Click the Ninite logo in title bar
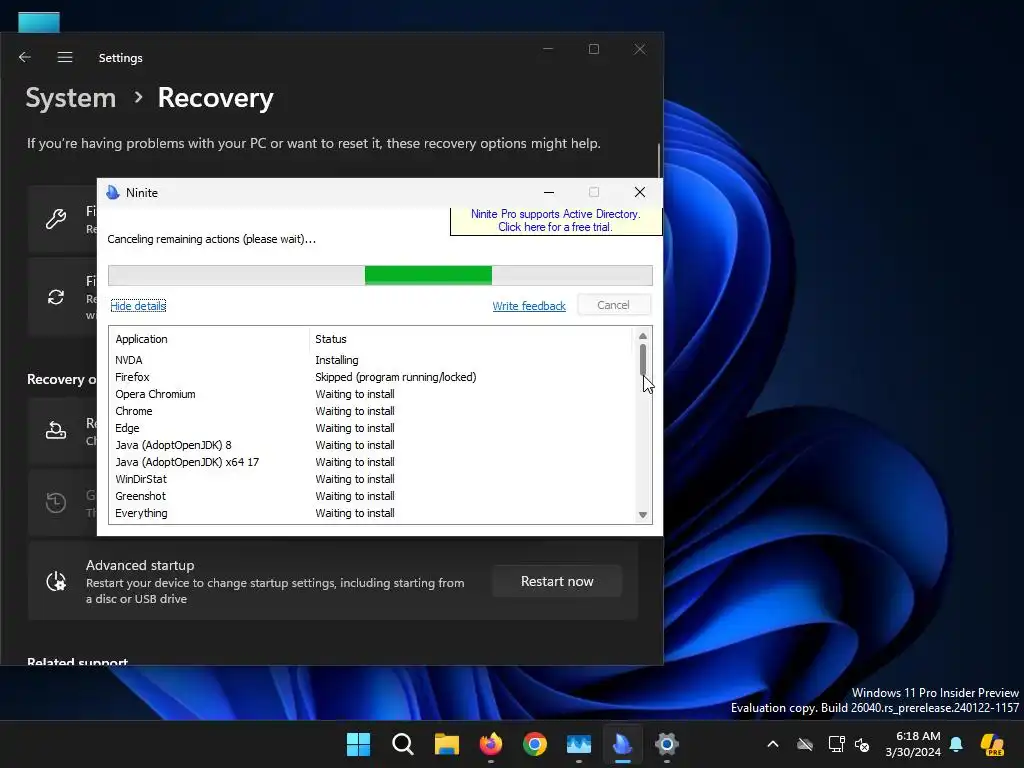 point(113,192)
